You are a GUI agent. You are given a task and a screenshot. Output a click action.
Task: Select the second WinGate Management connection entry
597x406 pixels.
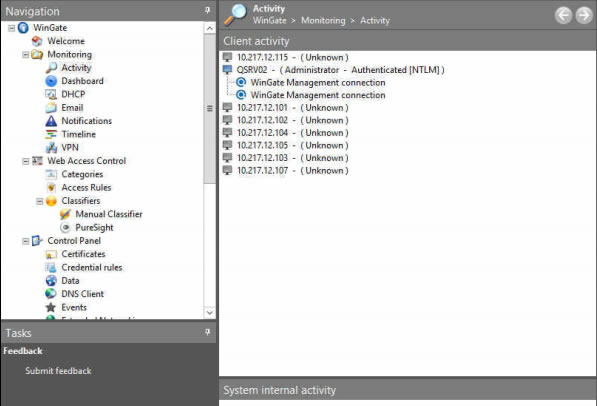318,95
